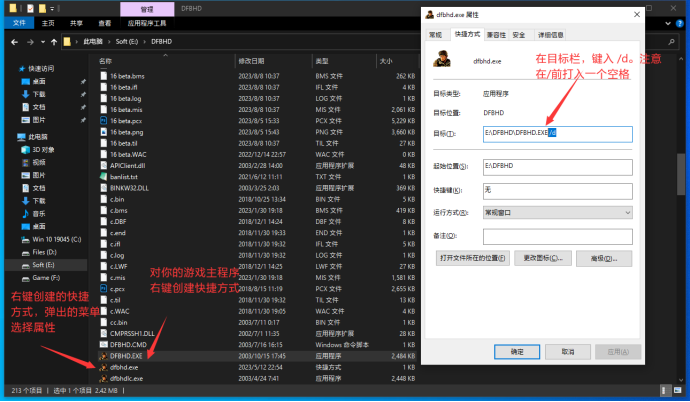Image resolution: width=690 pixels, height=402 pixels.
Task: Open the 运行方式 window mode dropdown
Action: click(557, 213)
